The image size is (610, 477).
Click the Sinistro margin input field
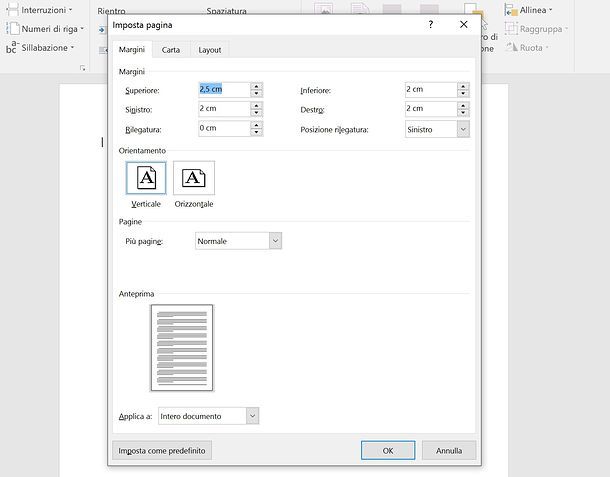[x=222, y=109]
